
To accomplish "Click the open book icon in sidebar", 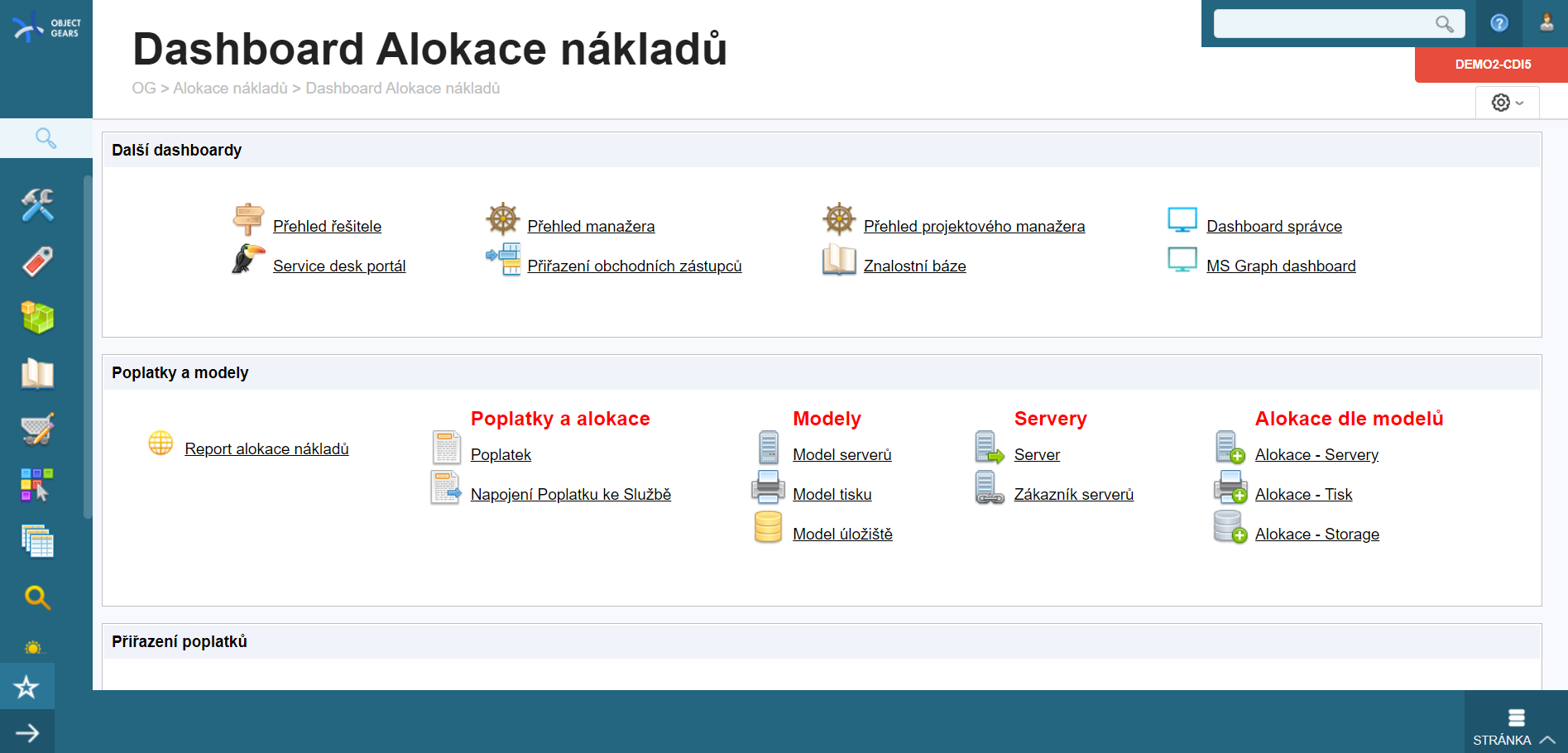I will (x=36, y=374).
